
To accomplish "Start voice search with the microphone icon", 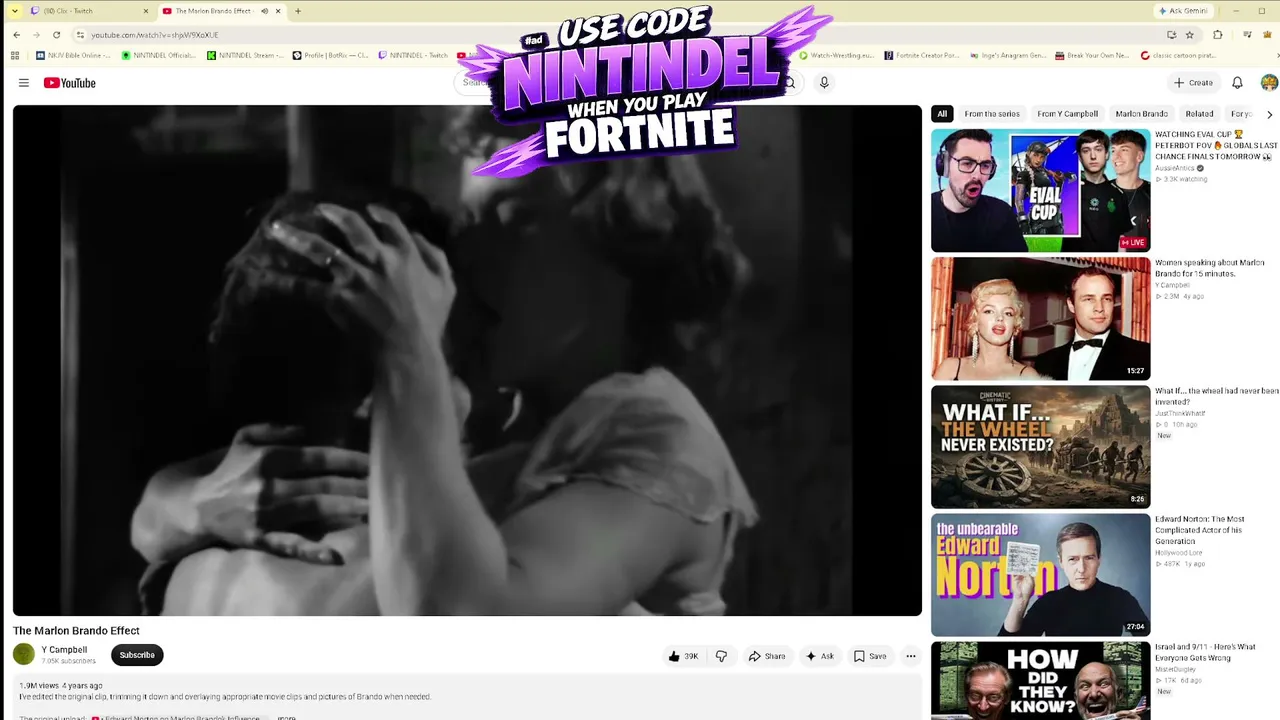I will (824, 83).
